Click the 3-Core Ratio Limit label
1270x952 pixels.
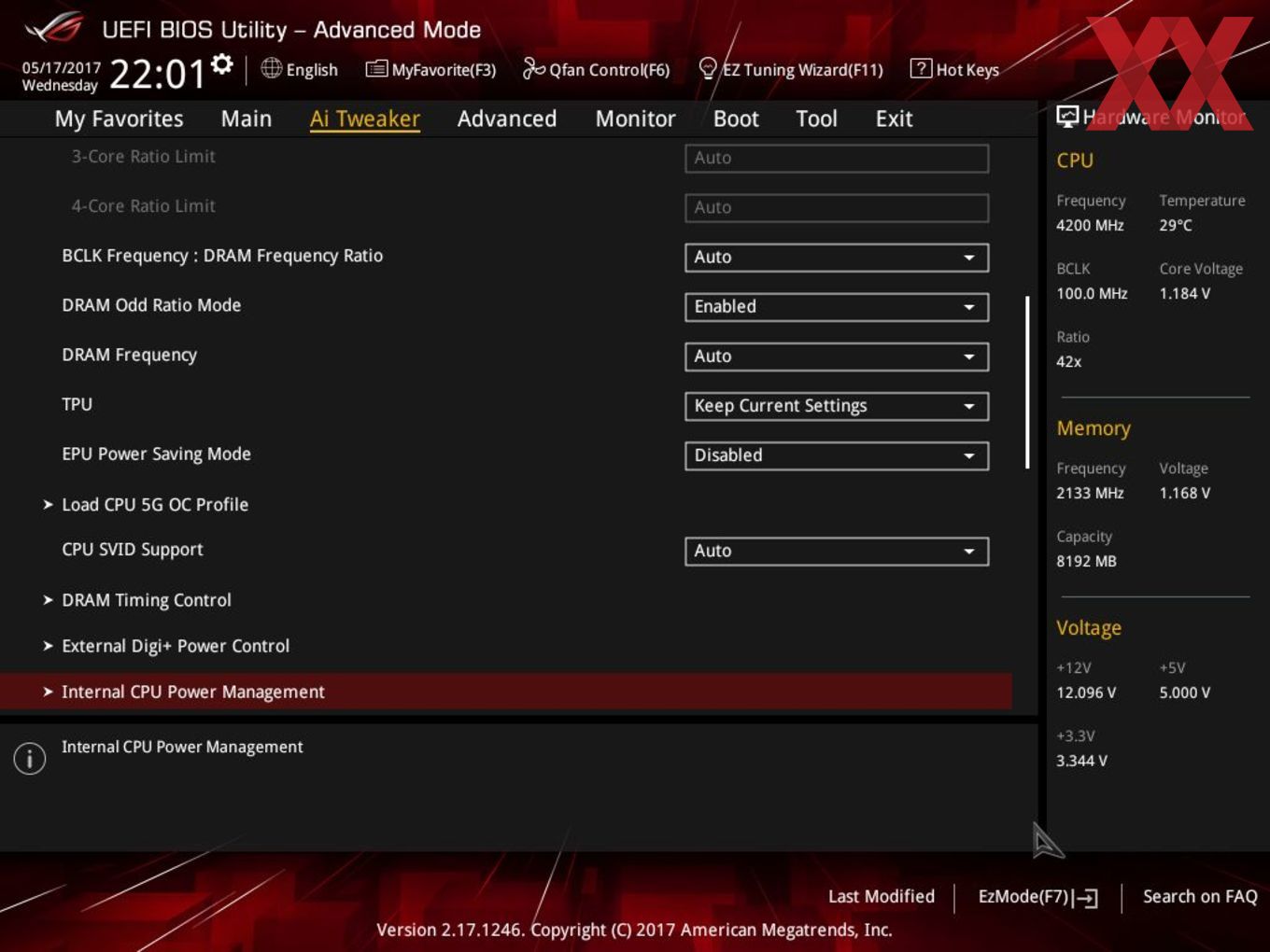click(144, 157)
